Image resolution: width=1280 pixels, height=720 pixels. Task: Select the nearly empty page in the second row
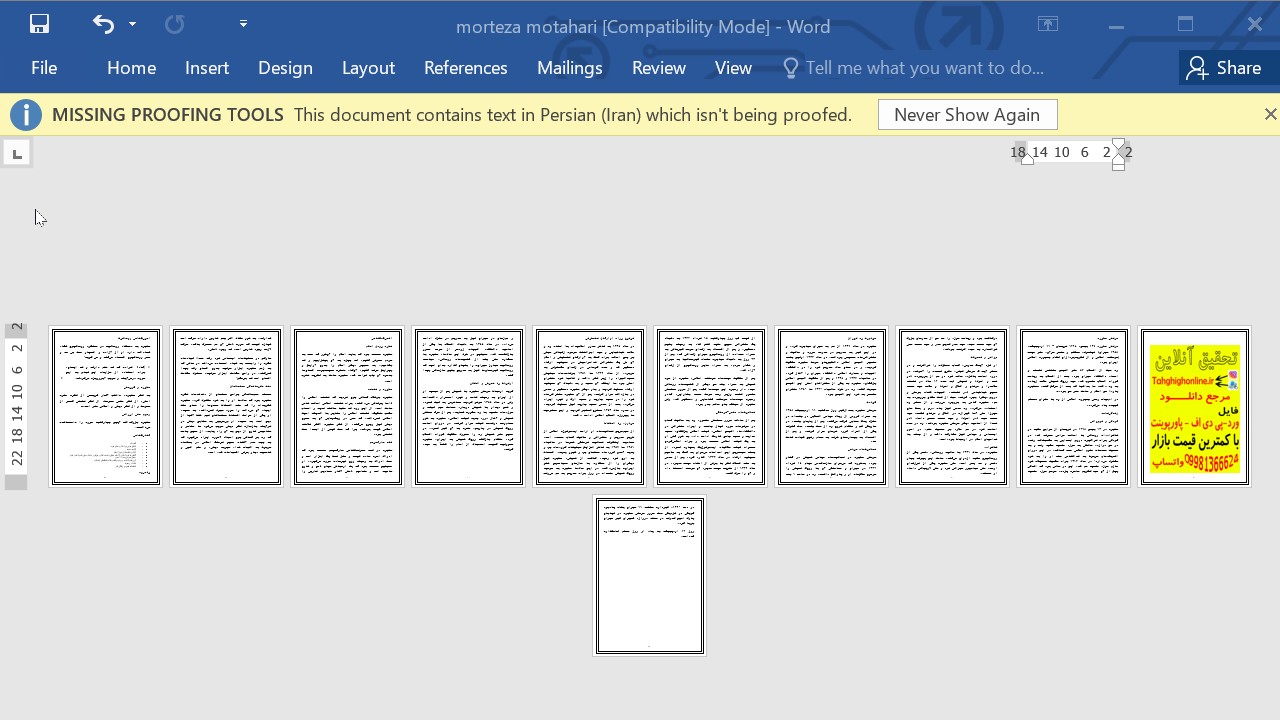tap(650, 576)
